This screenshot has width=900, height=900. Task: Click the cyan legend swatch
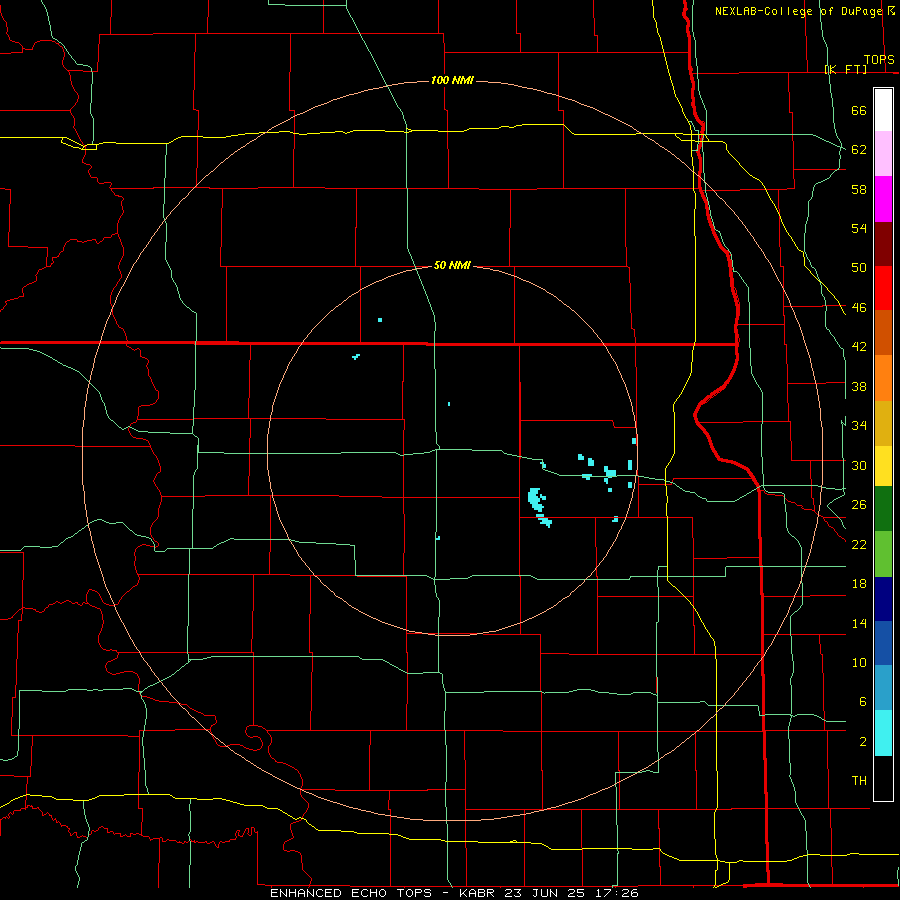[883, 733]
